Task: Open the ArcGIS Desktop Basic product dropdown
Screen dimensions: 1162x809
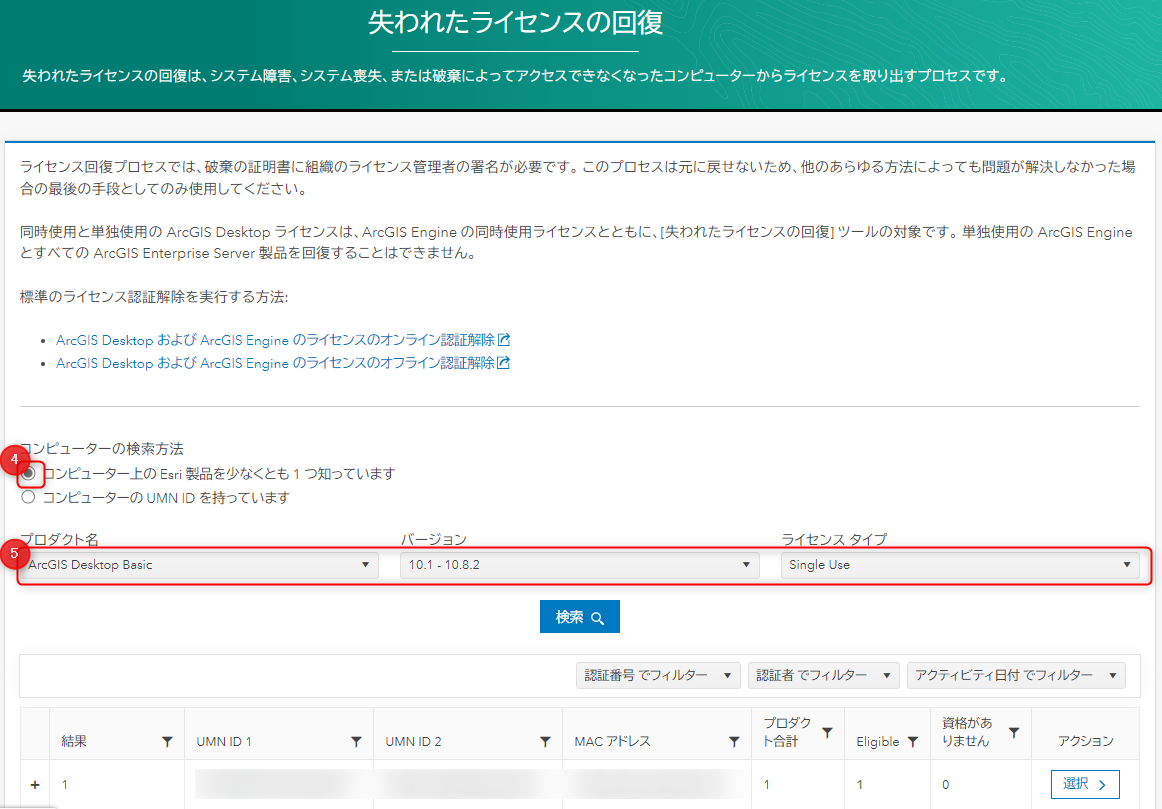Action: 199,565
